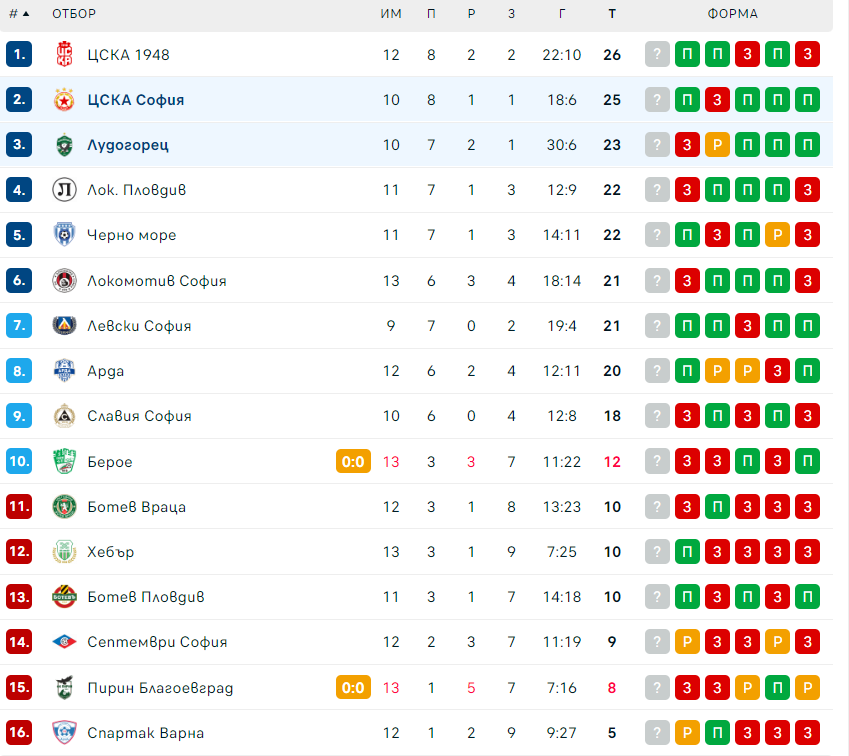Open the Берое live 0:0 score badge
849x756 pixels.
click(x=353, y=461)
